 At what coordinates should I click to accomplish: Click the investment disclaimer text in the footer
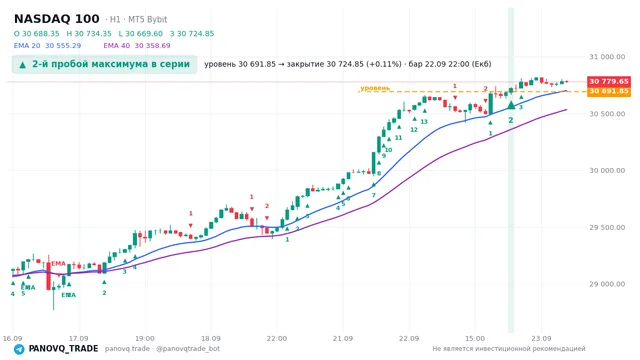click(x=509, y=349)
